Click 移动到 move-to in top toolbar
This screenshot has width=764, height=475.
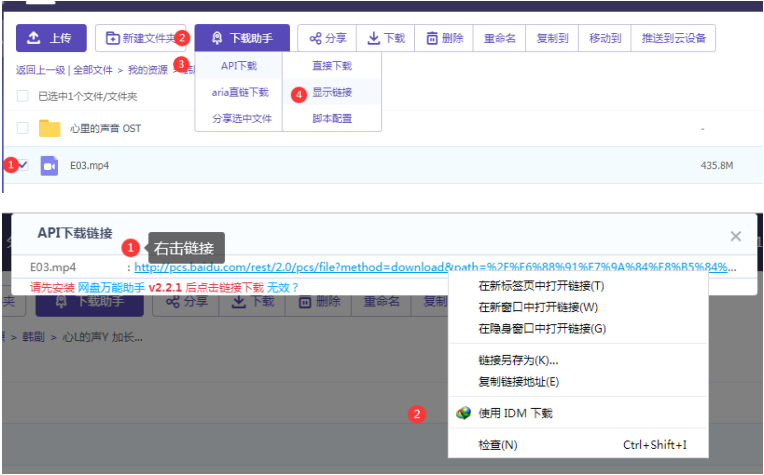(x=605, y=38)
